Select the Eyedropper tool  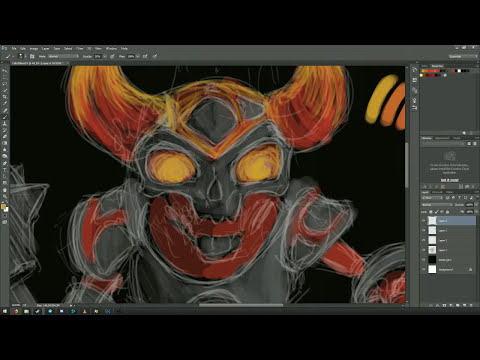(x=5, y=103)
